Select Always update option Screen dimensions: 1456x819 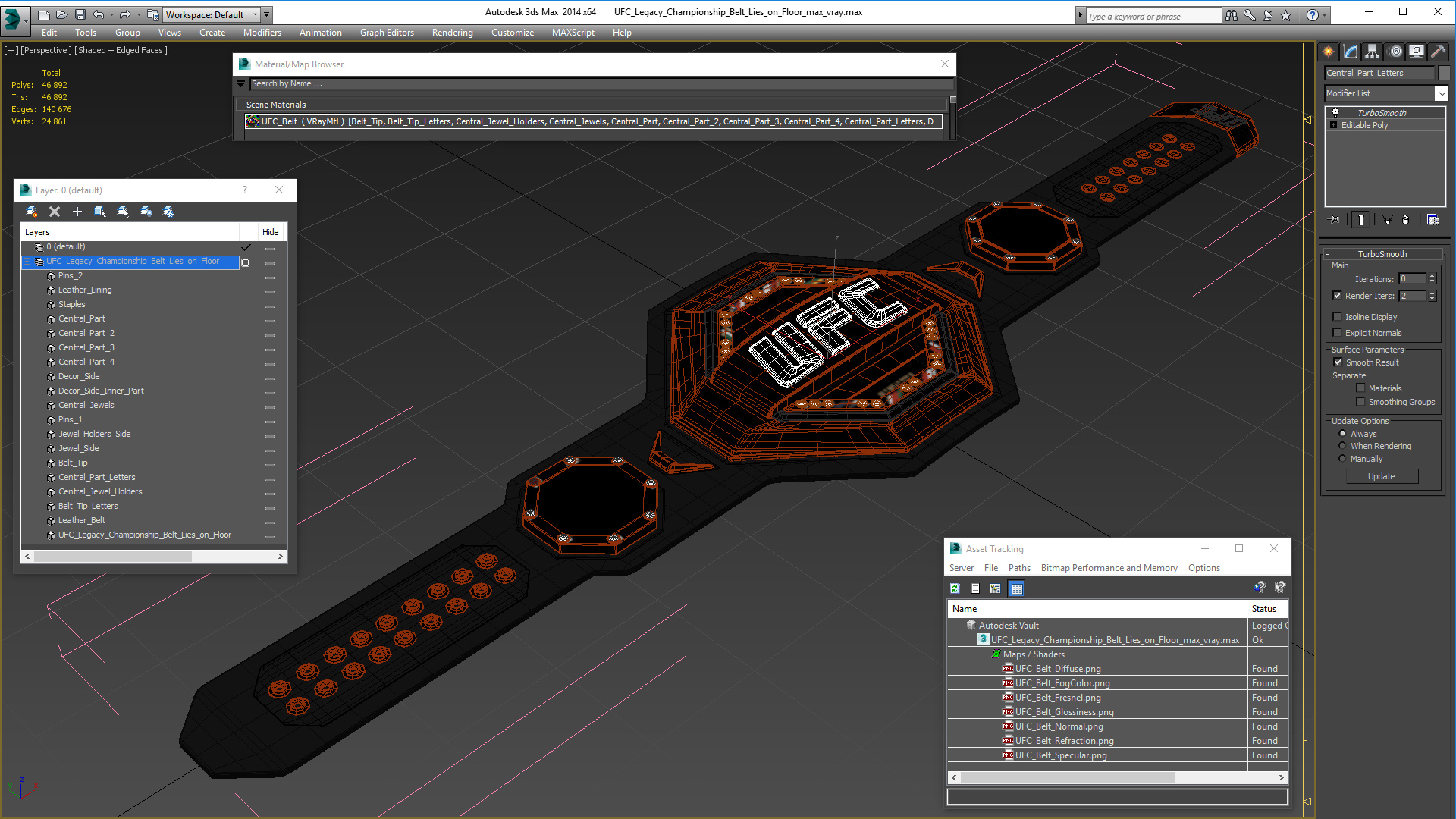coord(1342,434)
